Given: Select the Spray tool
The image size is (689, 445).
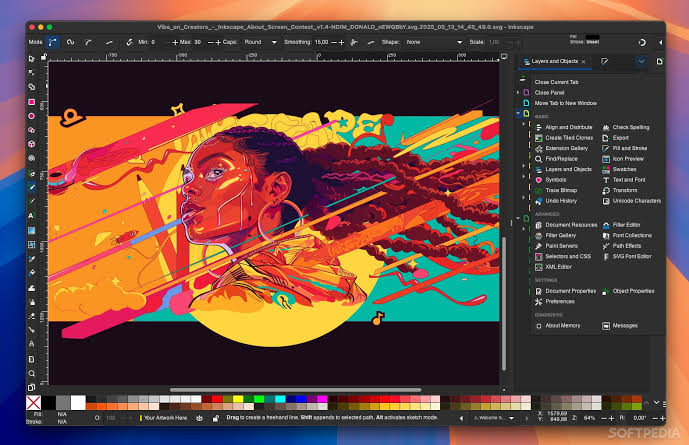Looking at the screenshot, I should (x=31, y=302).
